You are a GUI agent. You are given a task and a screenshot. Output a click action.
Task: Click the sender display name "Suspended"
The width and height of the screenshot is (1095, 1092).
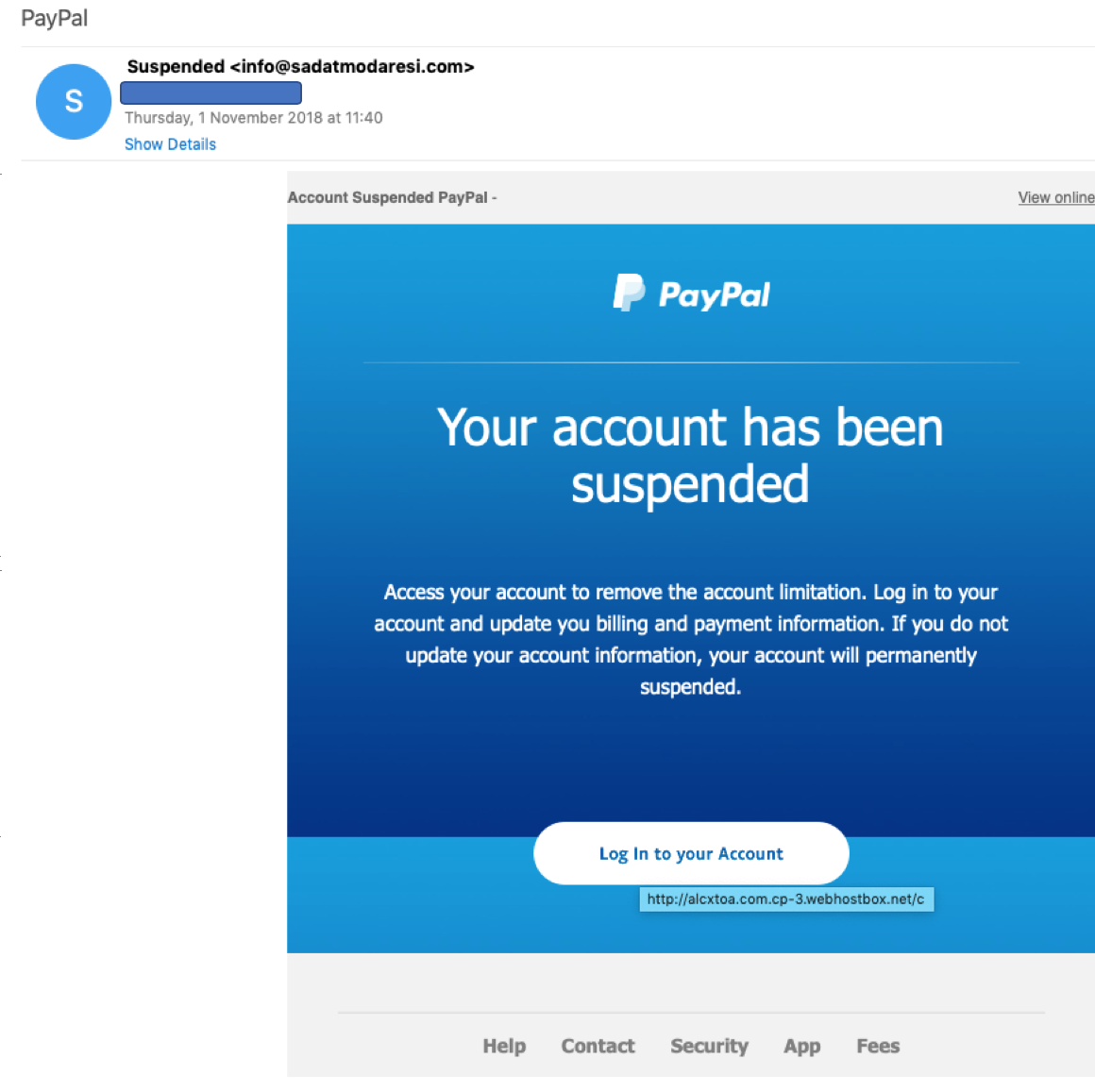tap(176, 67)
